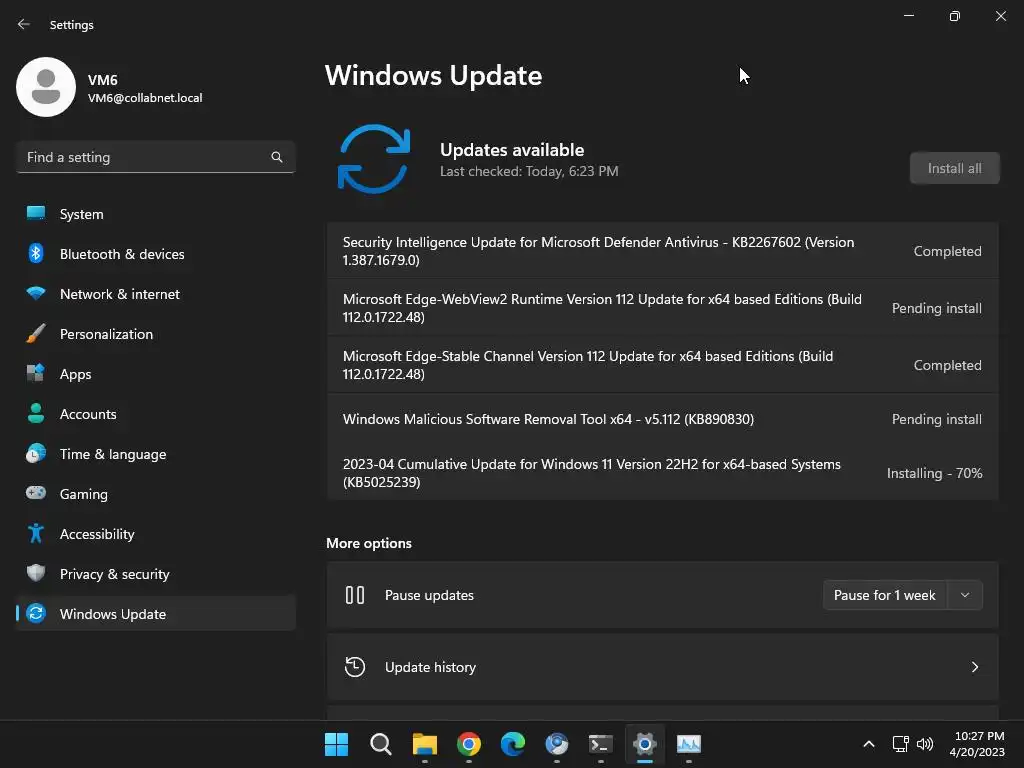Open Network & internet settings

(x=155, y=293)
